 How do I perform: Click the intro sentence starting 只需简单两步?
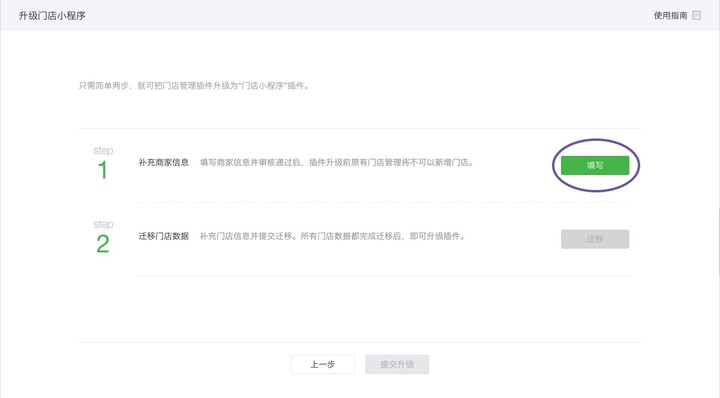(x=194, y=86)
